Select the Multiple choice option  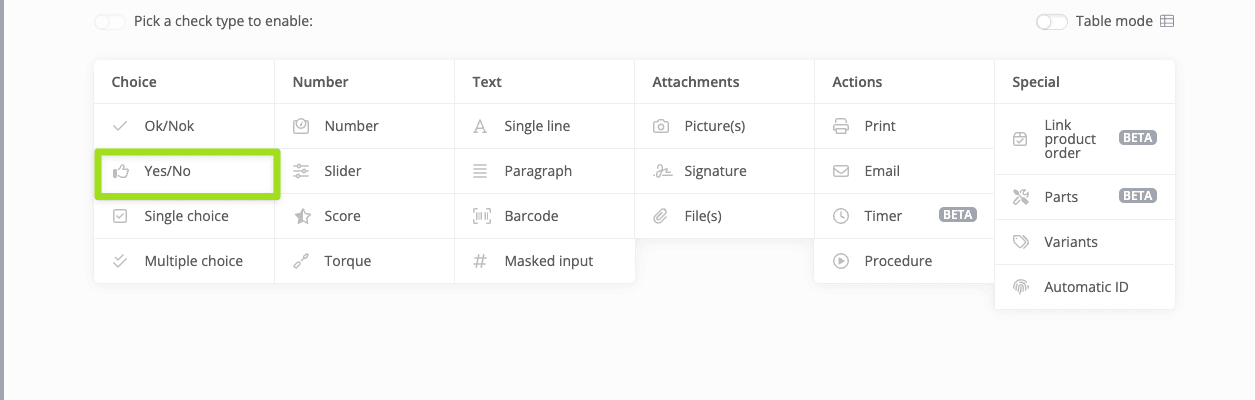coord(193,261)
